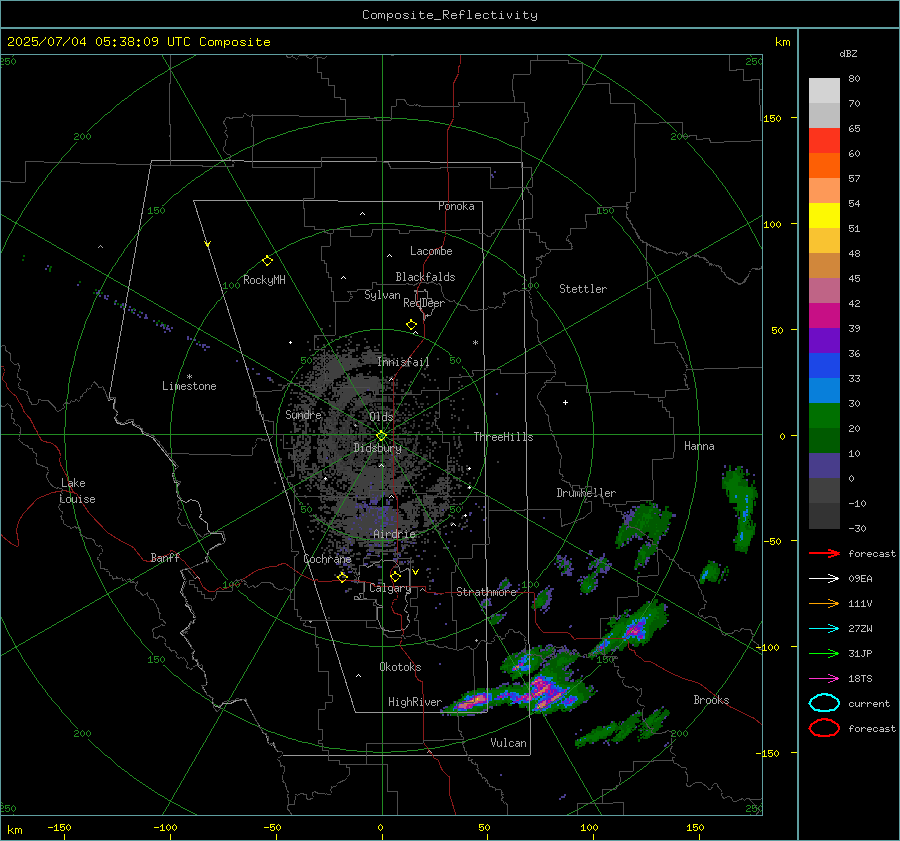
Task: Click the ThreeHills label
Action: 503,437
